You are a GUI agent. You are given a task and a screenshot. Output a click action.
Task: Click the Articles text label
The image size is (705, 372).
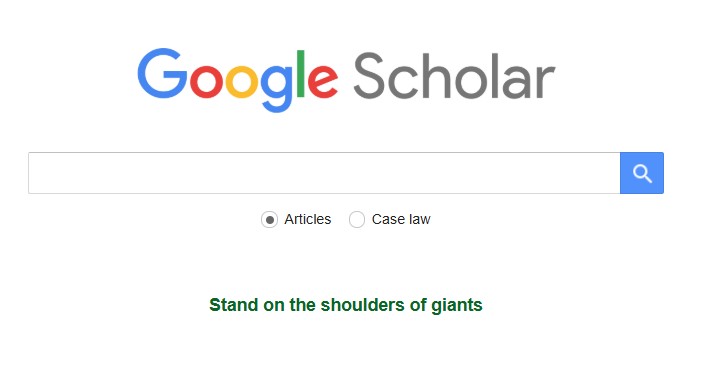coord(308,219)
